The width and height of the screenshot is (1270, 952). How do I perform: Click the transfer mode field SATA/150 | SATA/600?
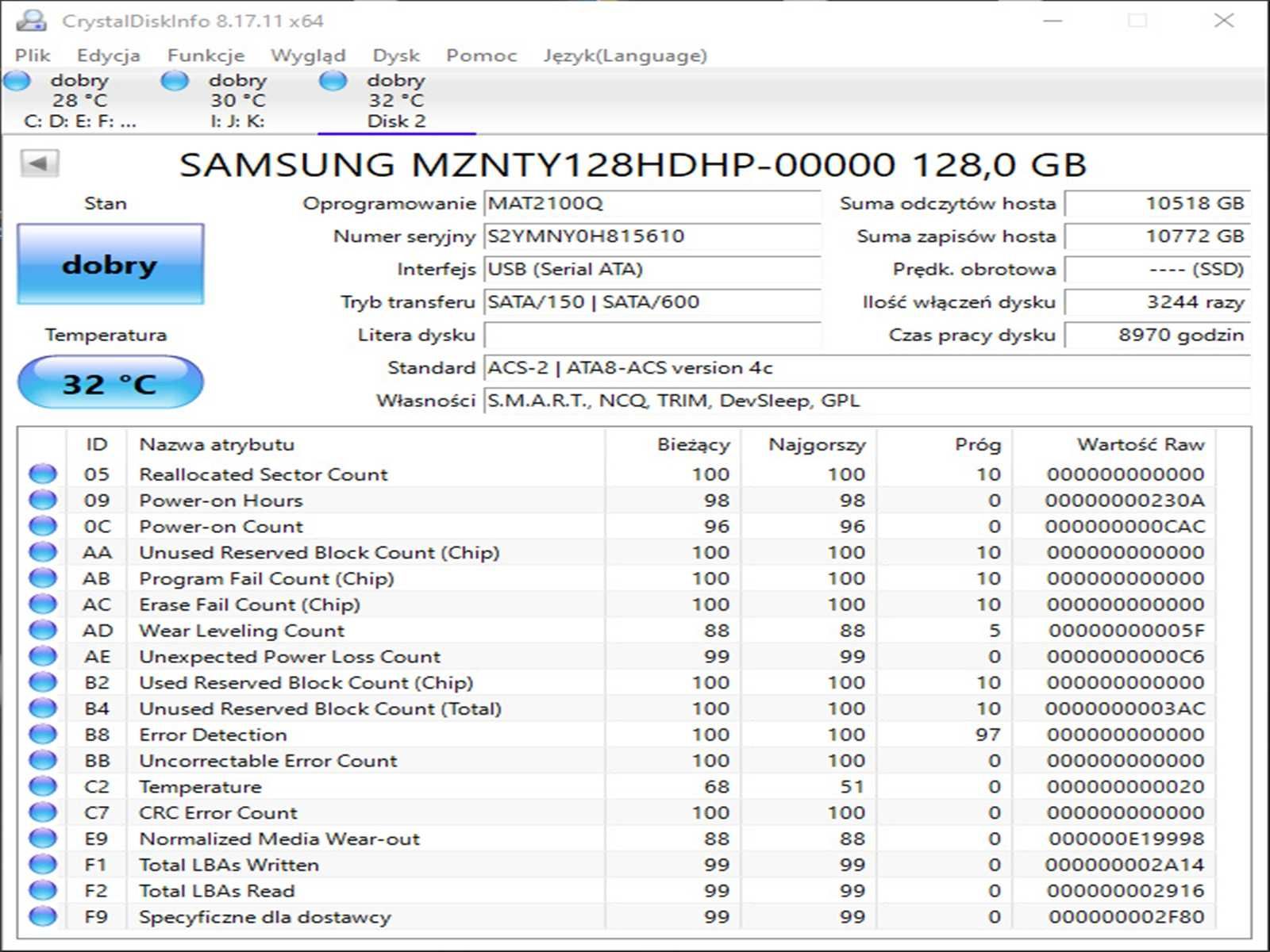(x=652, y=302)
